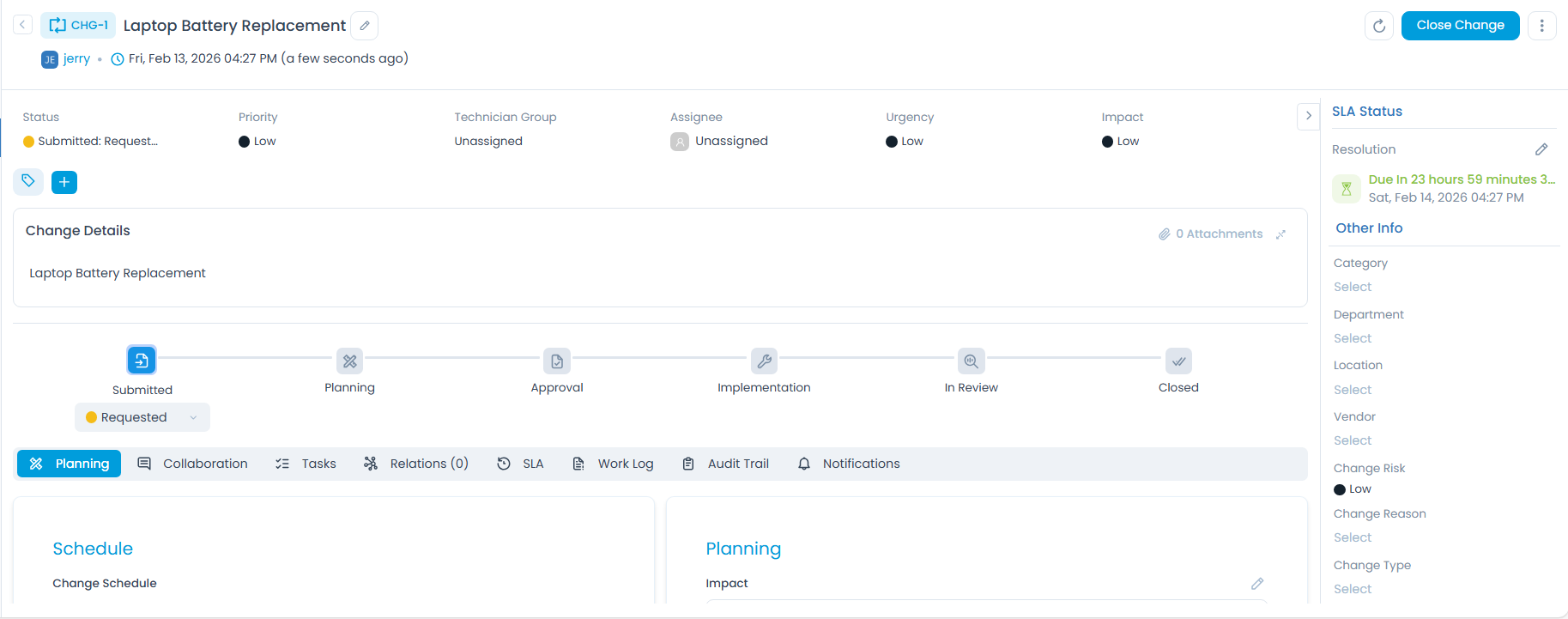Click the Schedule section heading
Screen dimensions: 1568x619
coord(93,549)
